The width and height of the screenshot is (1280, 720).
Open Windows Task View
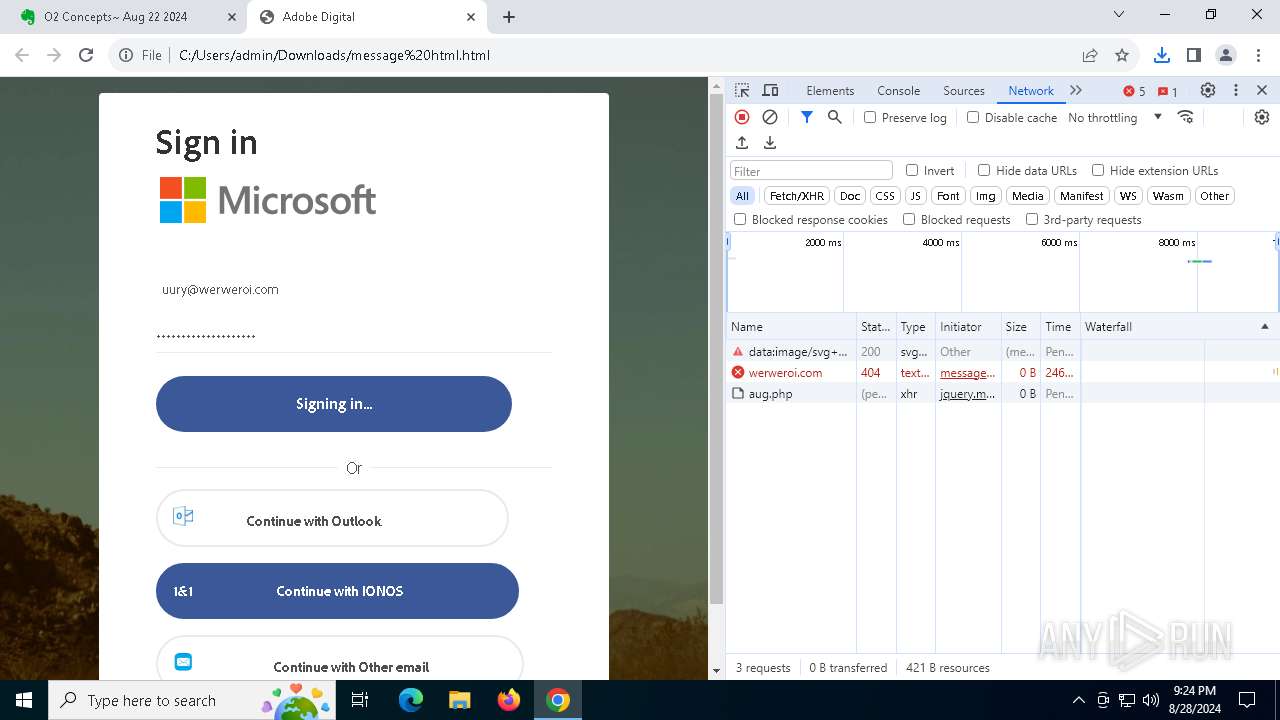(x=360, y=700)
